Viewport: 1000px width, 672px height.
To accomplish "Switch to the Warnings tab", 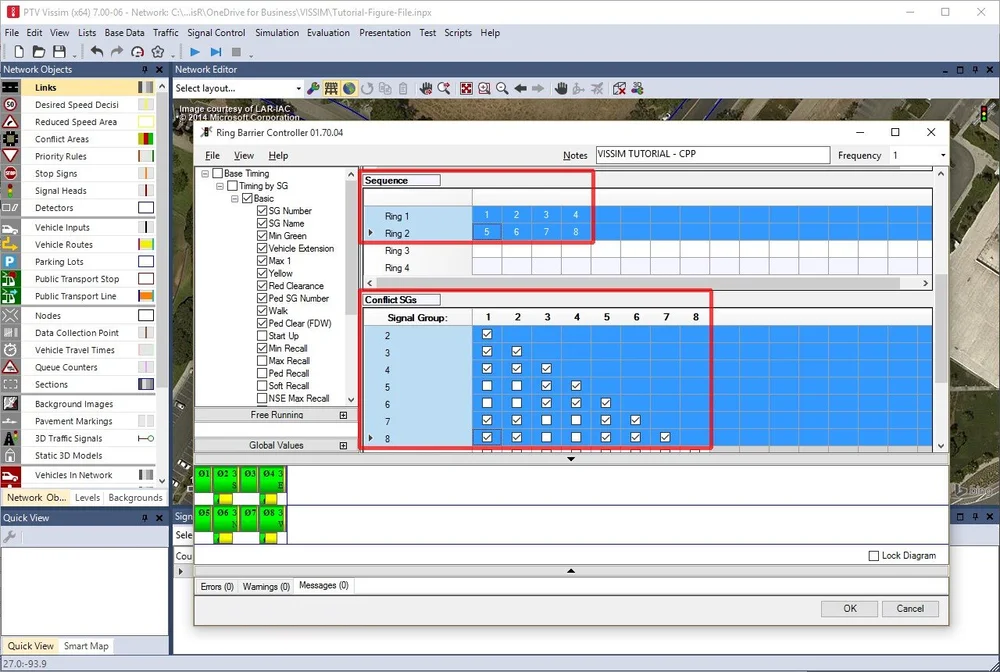I will (x=265, y=586).
